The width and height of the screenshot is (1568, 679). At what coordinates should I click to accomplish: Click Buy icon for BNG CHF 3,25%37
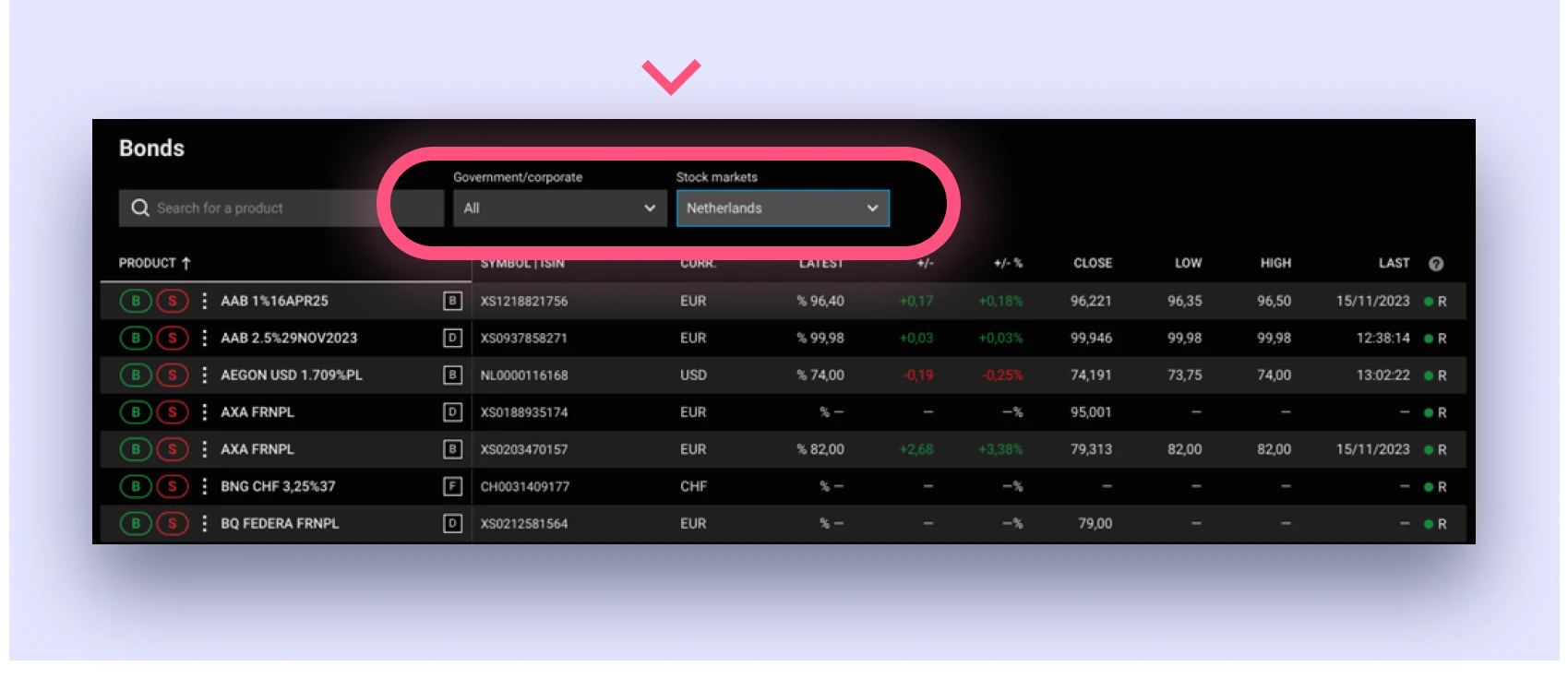[136, 486]
